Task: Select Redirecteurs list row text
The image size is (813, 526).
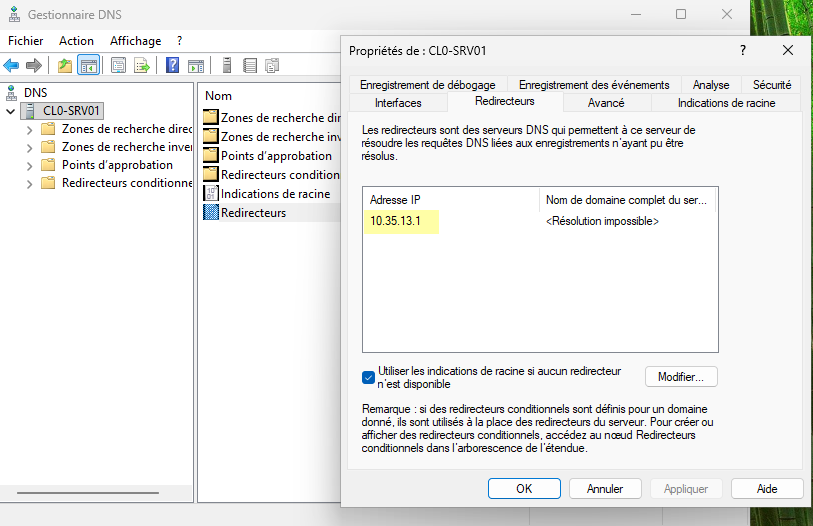Action: click(x=253, y=213)
